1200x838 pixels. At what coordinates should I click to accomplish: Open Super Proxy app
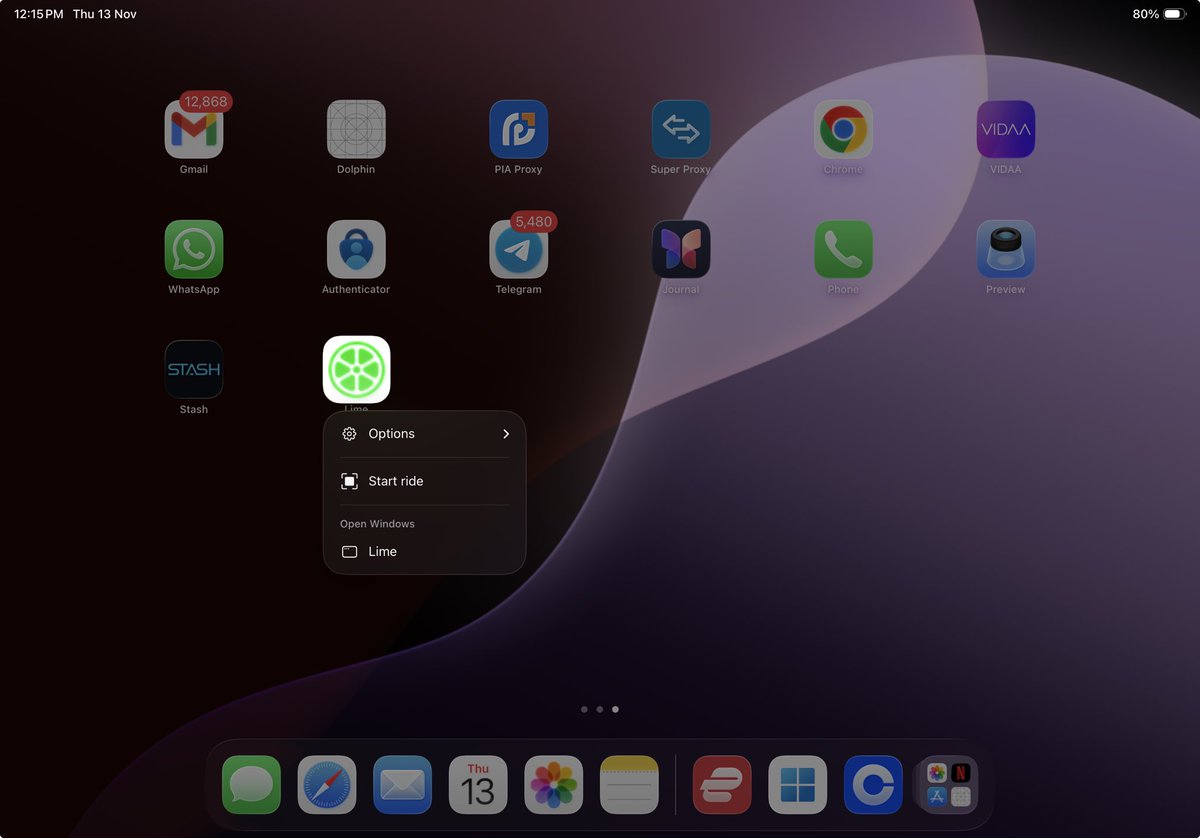pyautogui.click(x=681, y=129)
